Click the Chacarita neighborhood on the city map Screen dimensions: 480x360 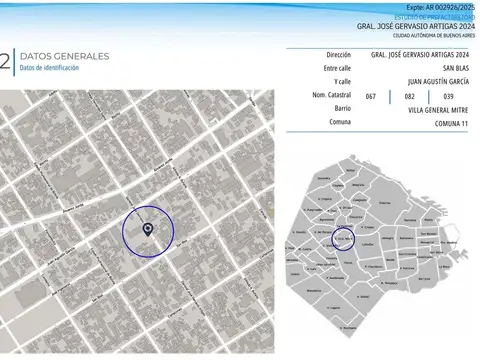(356, 217)
